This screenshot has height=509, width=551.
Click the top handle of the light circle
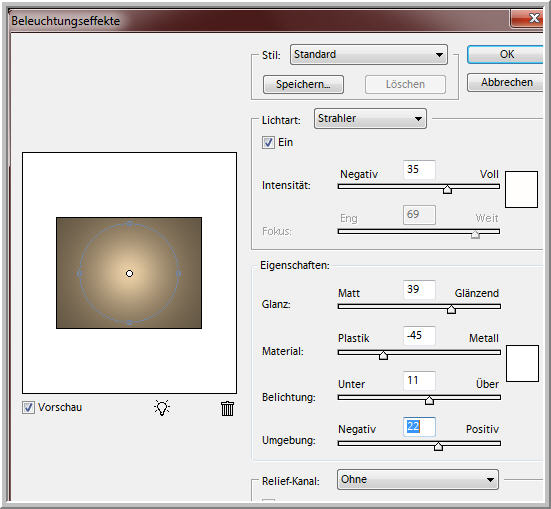coord(130,223)
